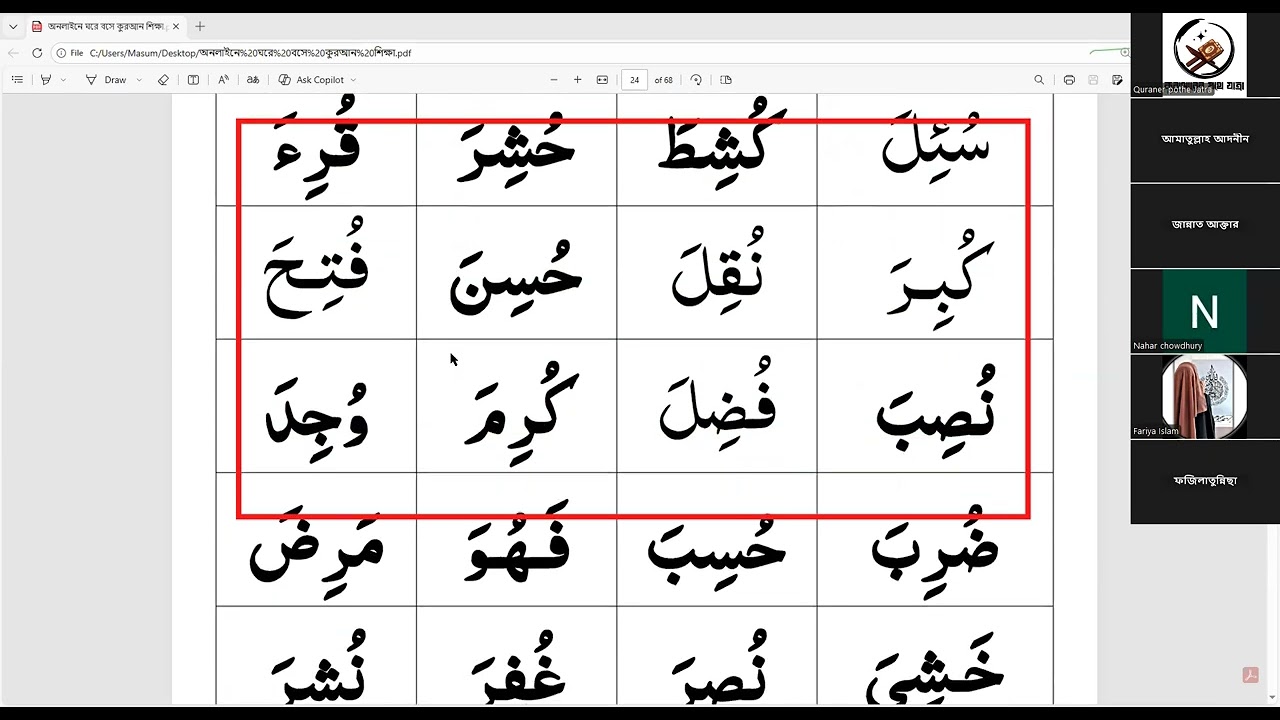Select Quraner pothe Jatra participant tile
Image resolution: width=1280 pixels, height=720 pixels.
pyautogui.click(x=1204, y=54)
